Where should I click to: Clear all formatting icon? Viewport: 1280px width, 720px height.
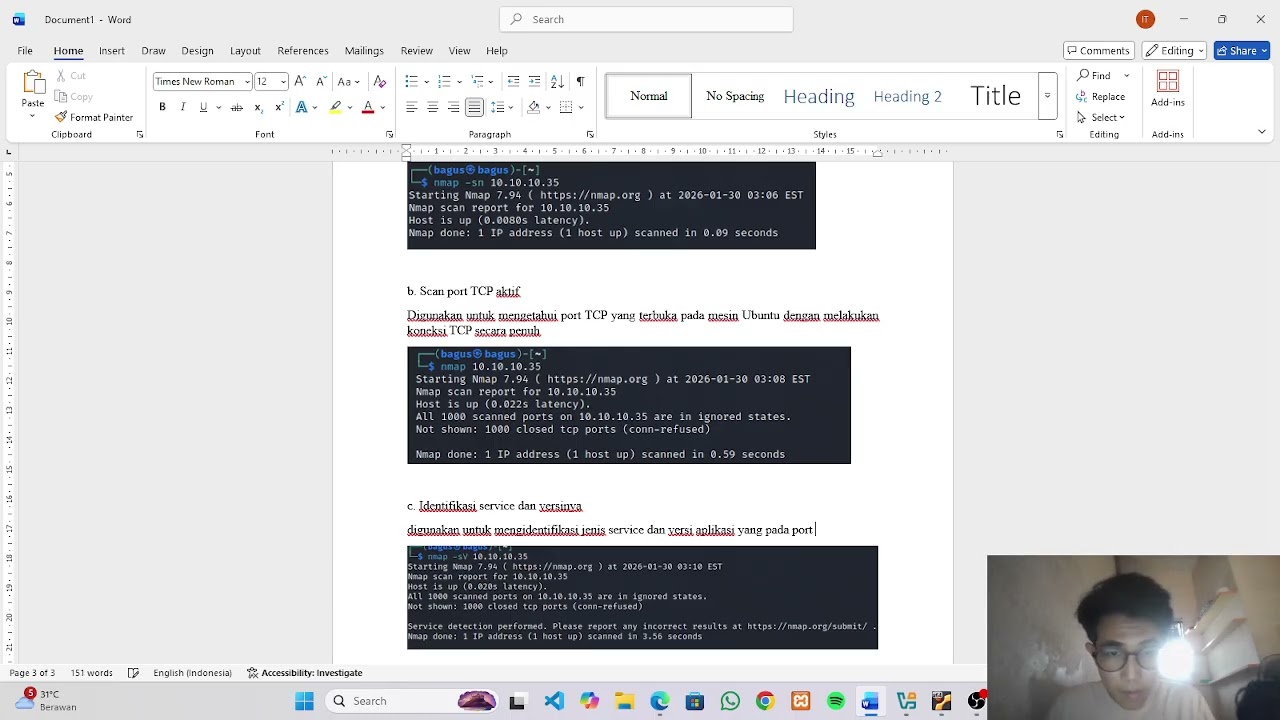[x=379, y=81]
